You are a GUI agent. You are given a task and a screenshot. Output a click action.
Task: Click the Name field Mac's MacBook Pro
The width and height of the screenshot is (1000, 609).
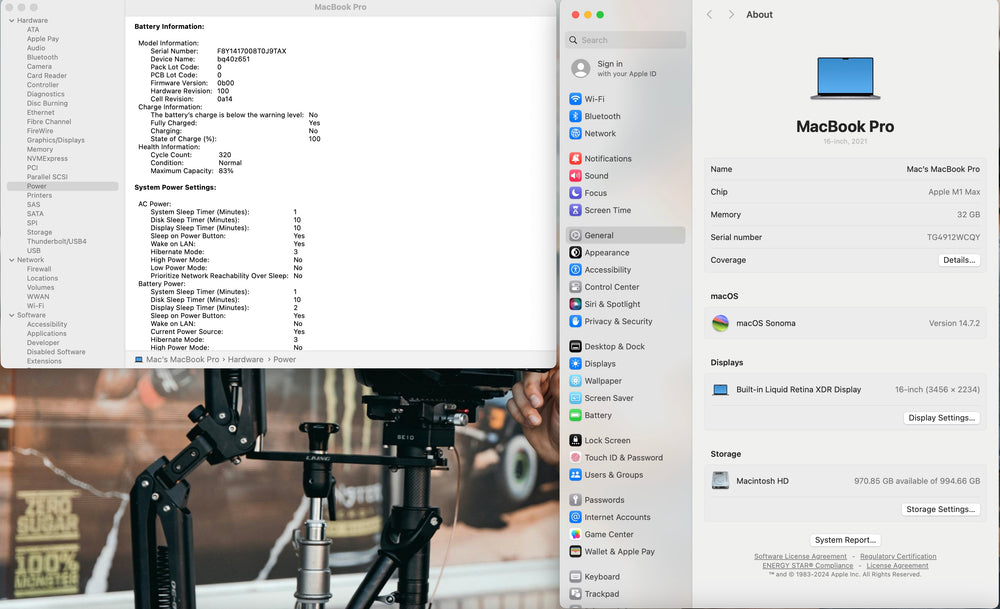pos(943,169)
